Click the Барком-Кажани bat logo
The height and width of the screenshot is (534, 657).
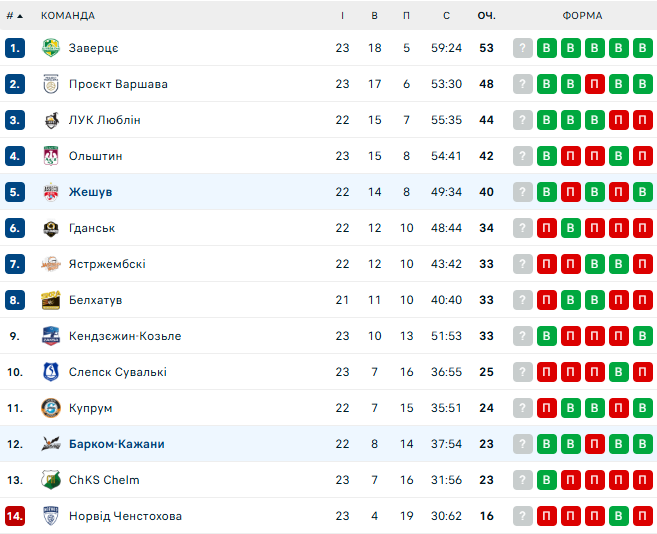click(51, 444)
